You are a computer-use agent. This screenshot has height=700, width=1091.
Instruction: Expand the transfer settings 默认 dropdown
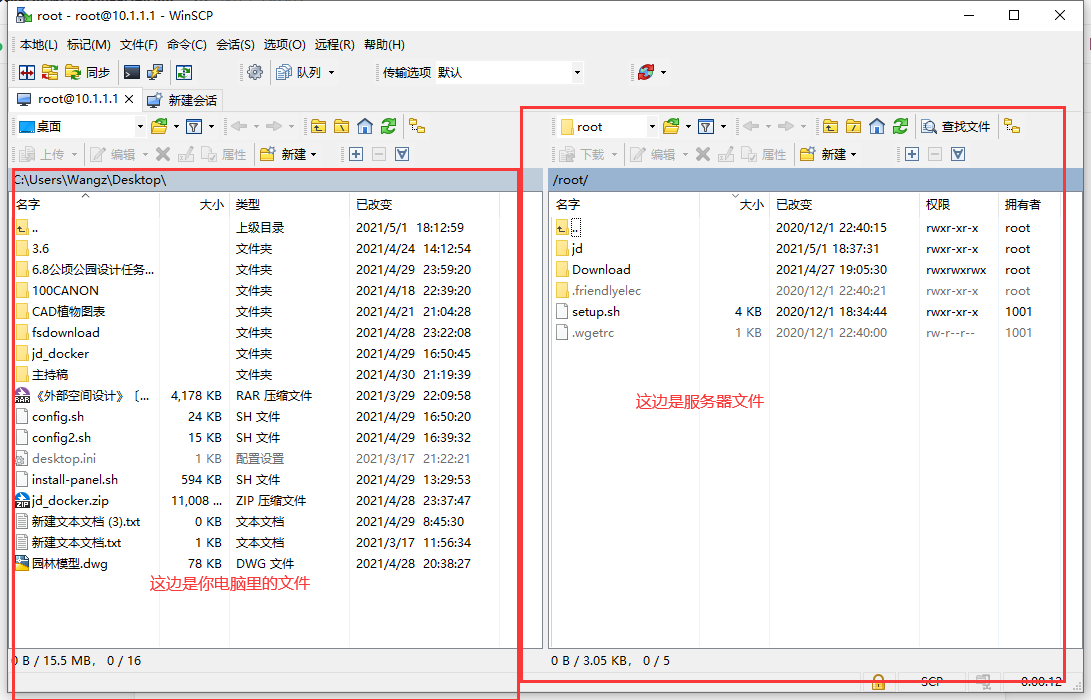tap(577, 72)
